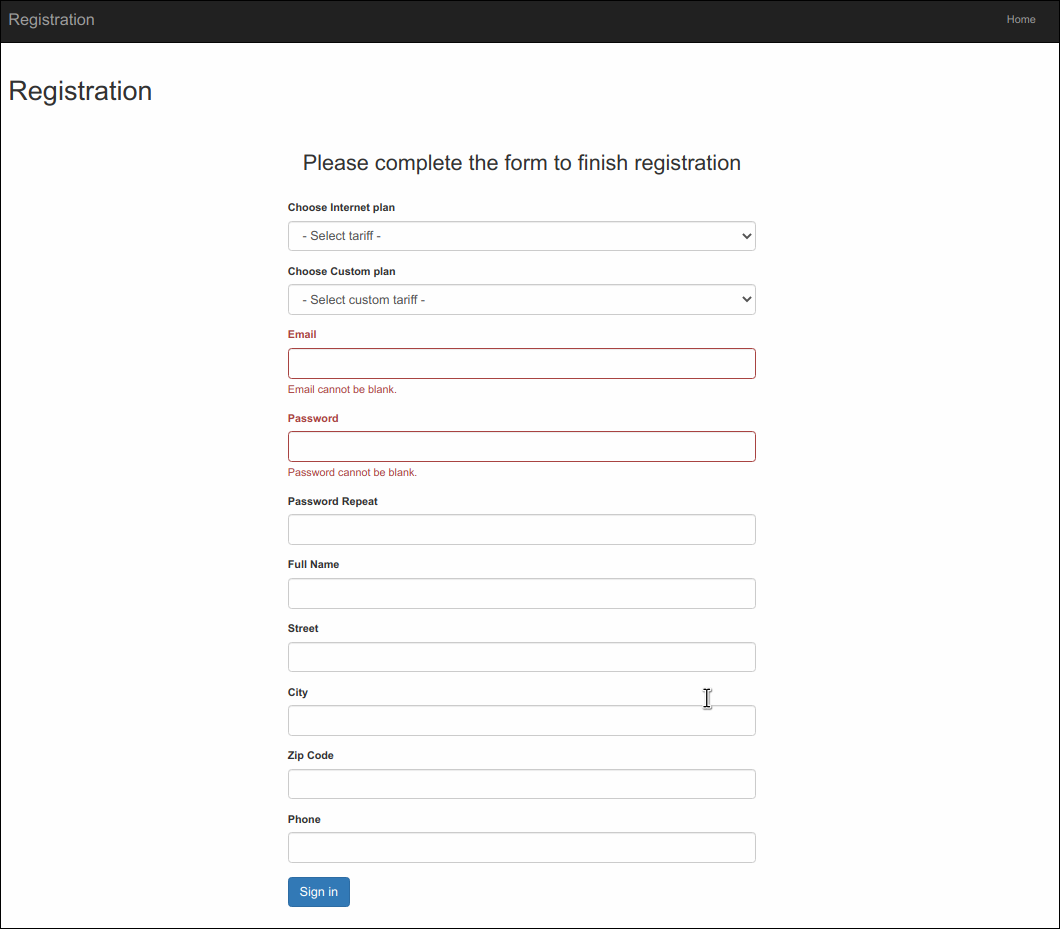Click the Choose Custom plan label
Image resolution: width=1060 pixels, height=929 pixels.
point(340,271)
